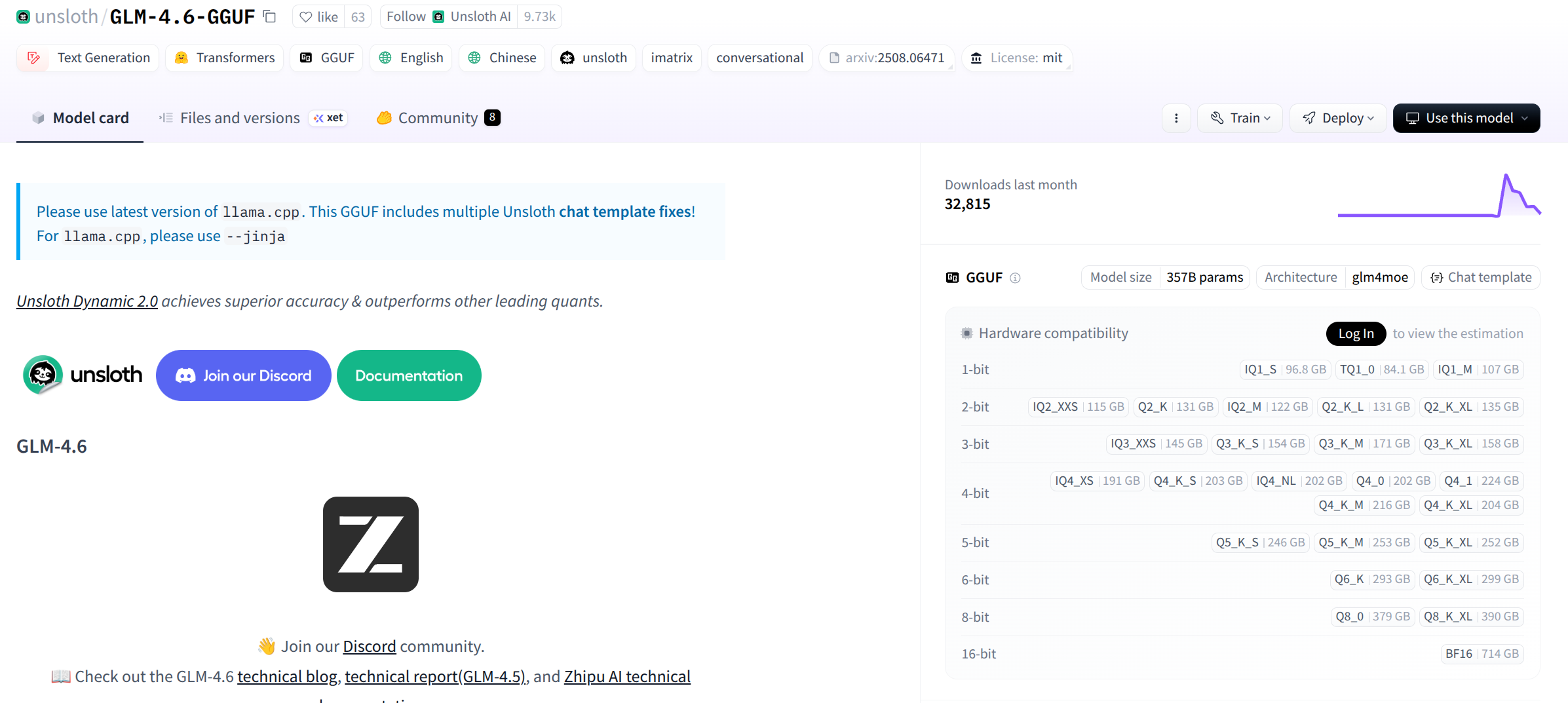The width and height of the screenshot is (1568, 703).
Task: Follow Unsloth AI
Action: 449,16
